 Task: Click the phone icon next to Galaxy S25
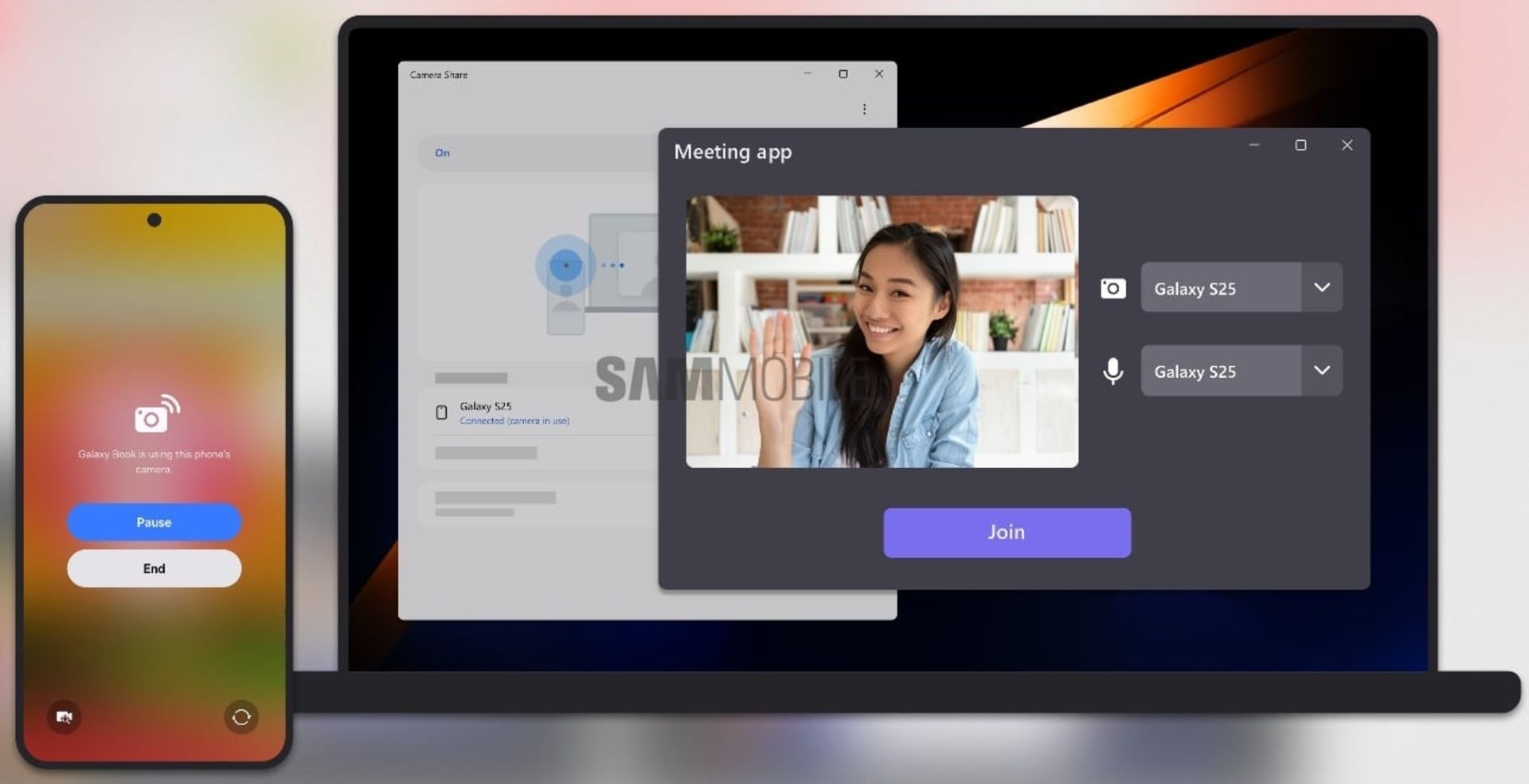(x=443, y=412)
